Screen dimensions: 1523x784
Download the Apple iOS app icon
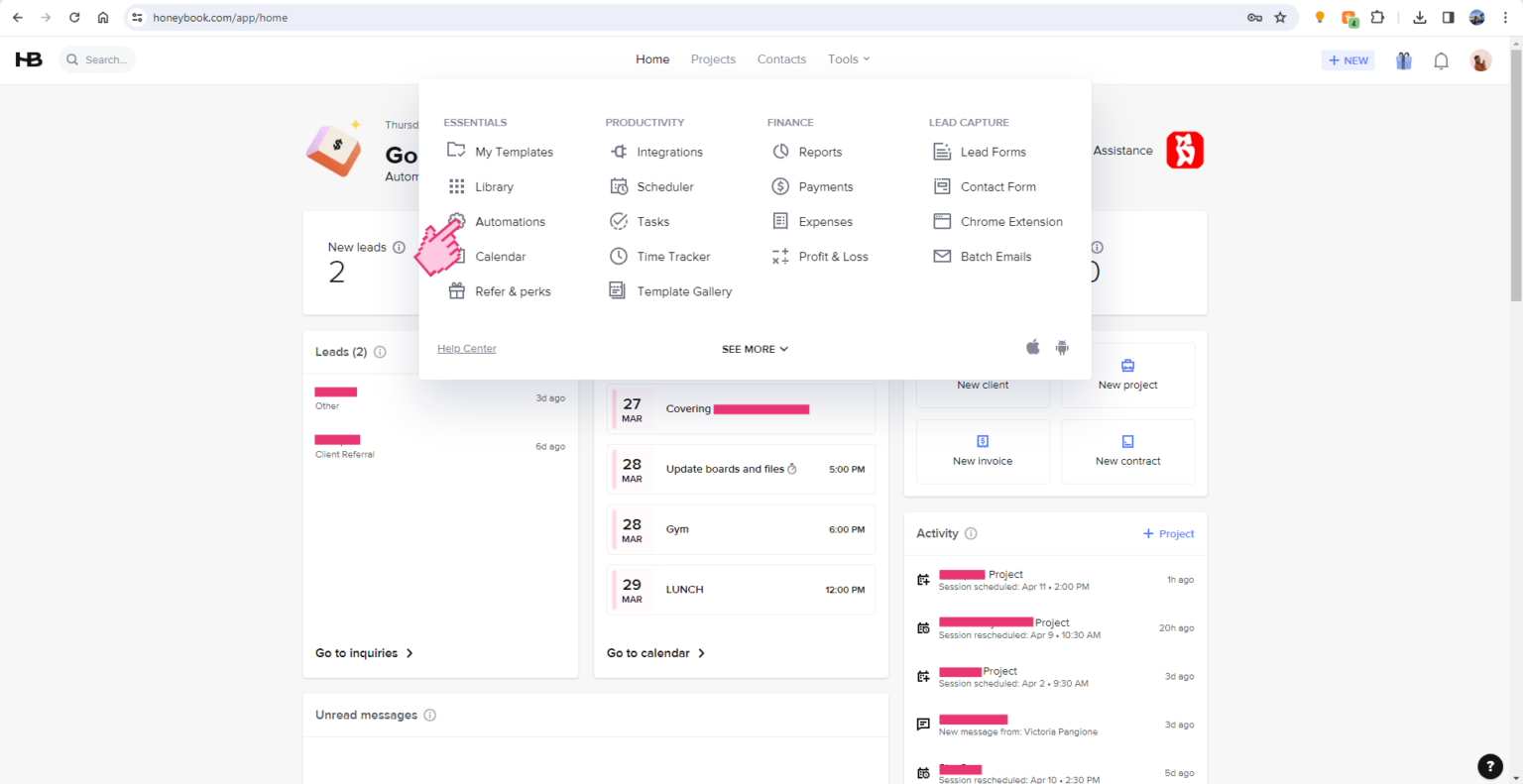(1033, 347)
